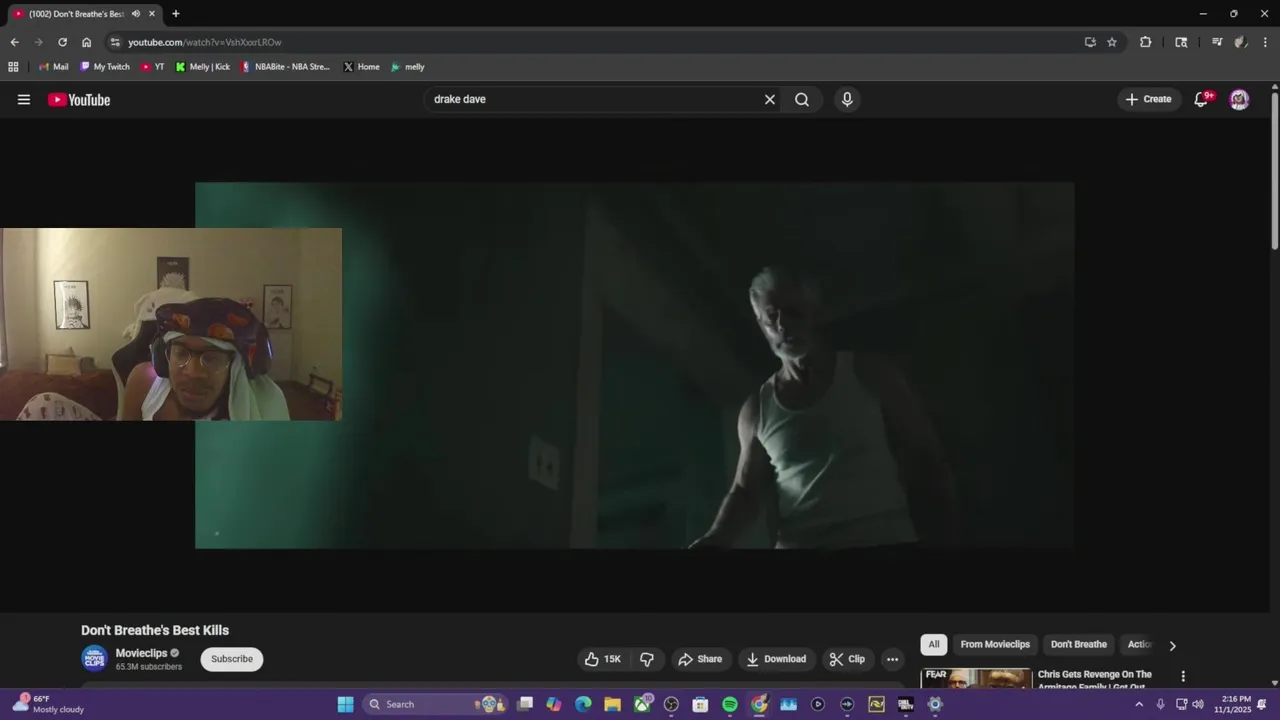Bookmark this page with the star
The image size is (1280, 720).
(1112, 42)
